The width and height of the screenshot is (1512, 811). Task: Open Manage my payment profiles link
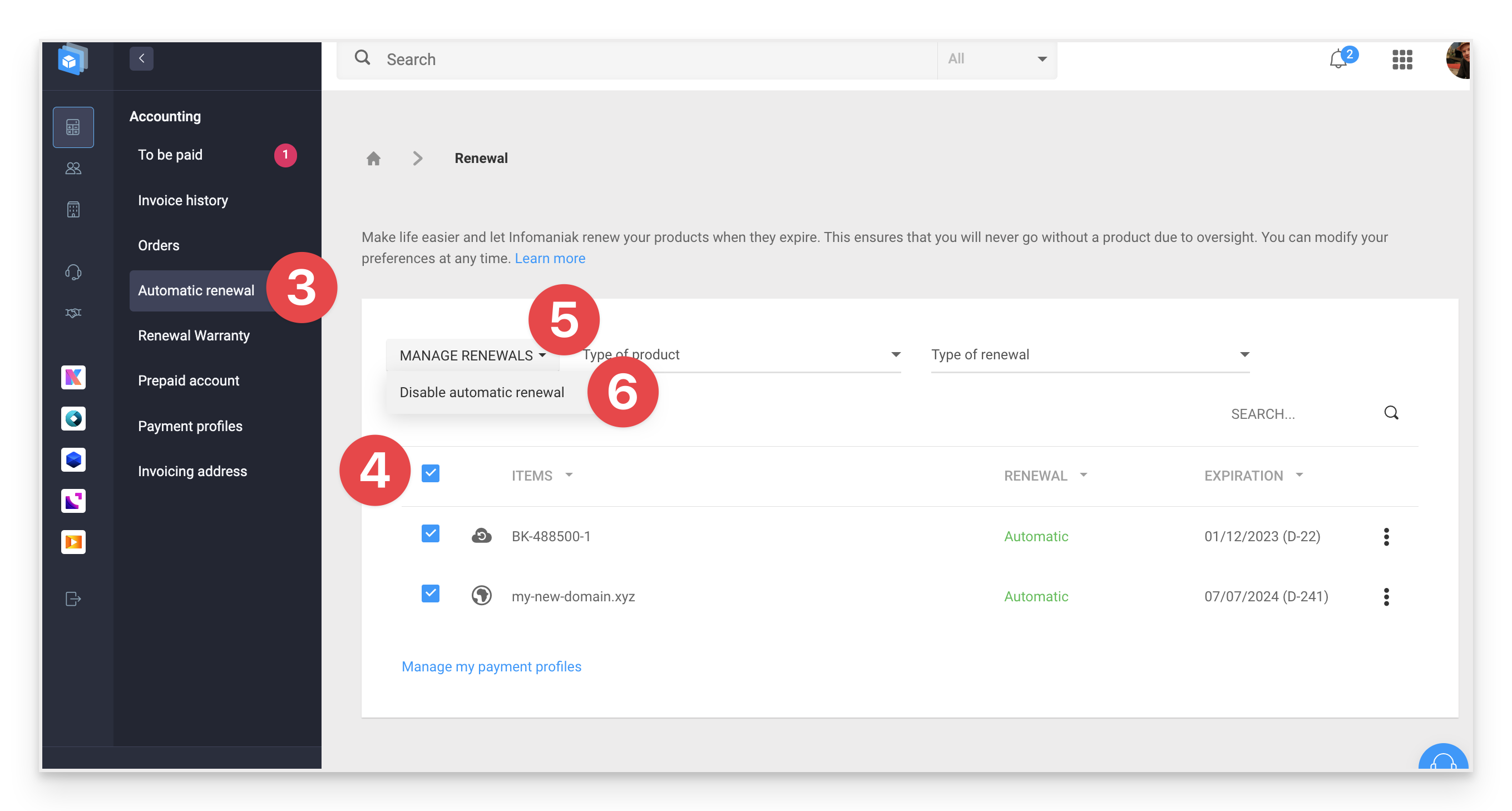[491, 666]
